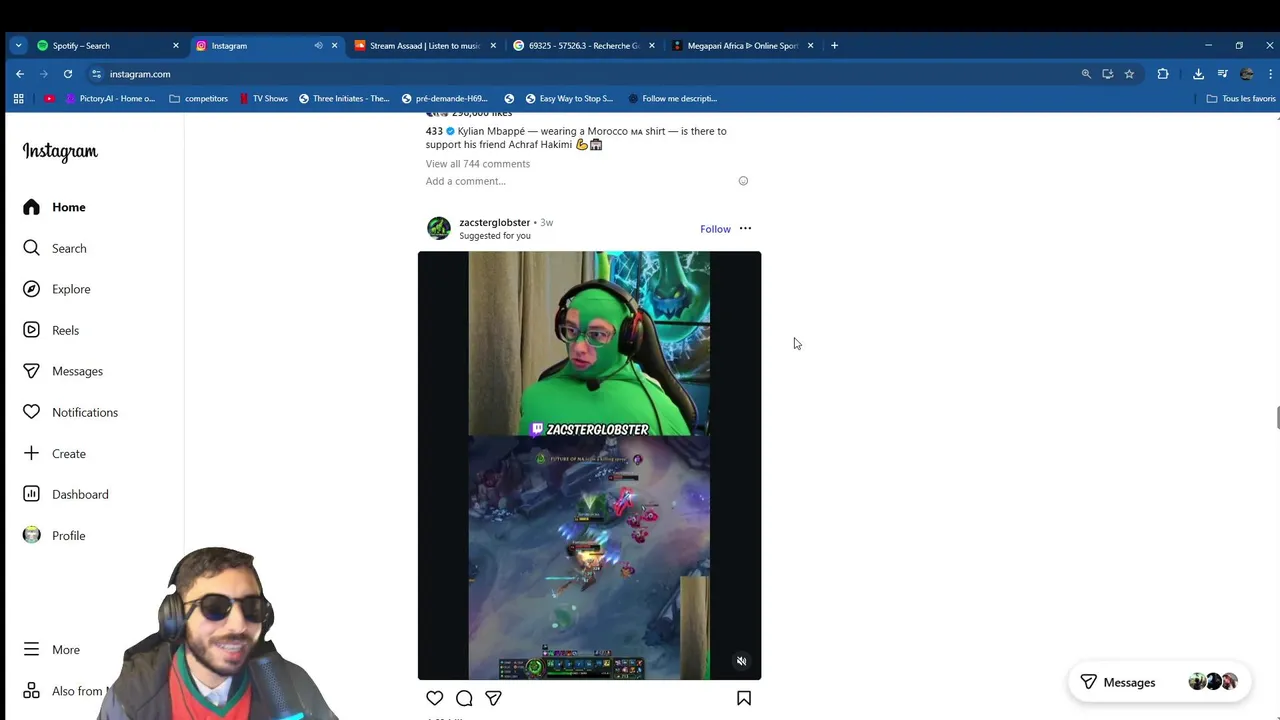The image size is (1280, 720).
Task: Click the Instagram logo
Action: [x=60, y=152]
